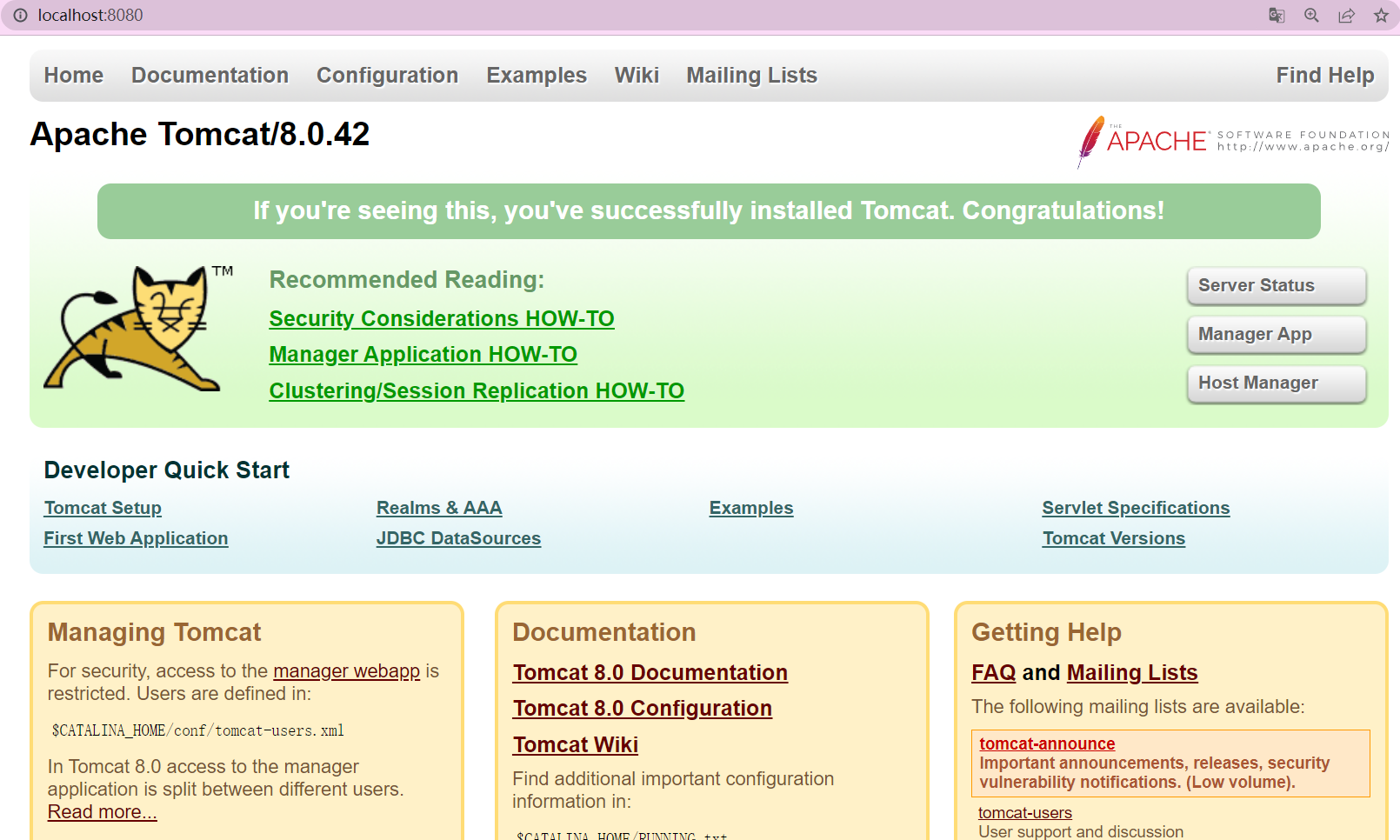
Task: Click Find Help in the navigation bar
Action: tap(1324, 76)
